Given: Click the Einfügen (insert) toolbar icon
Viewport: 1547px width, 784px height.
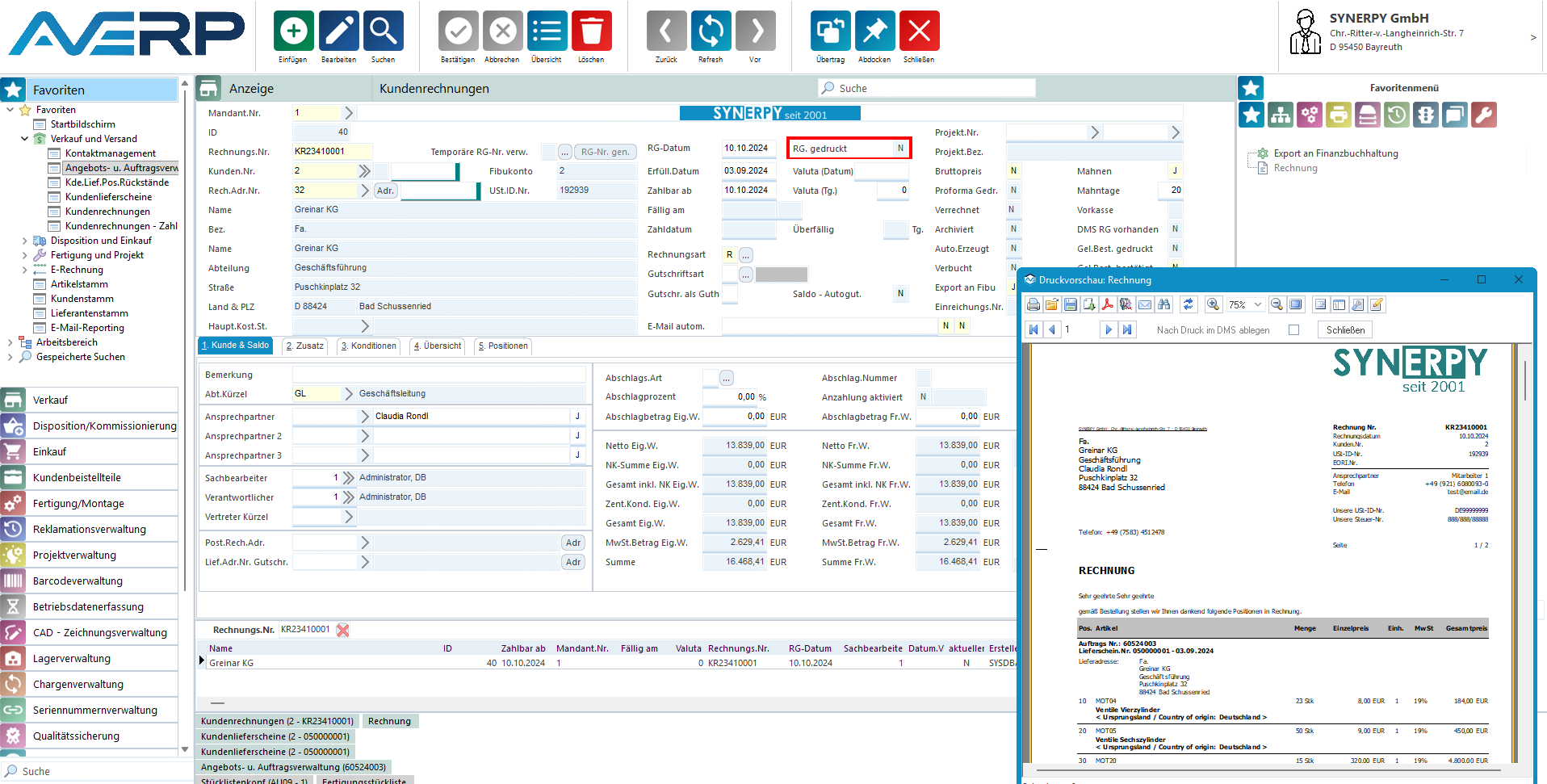Looking at the screenshot, I should (293, 32).
